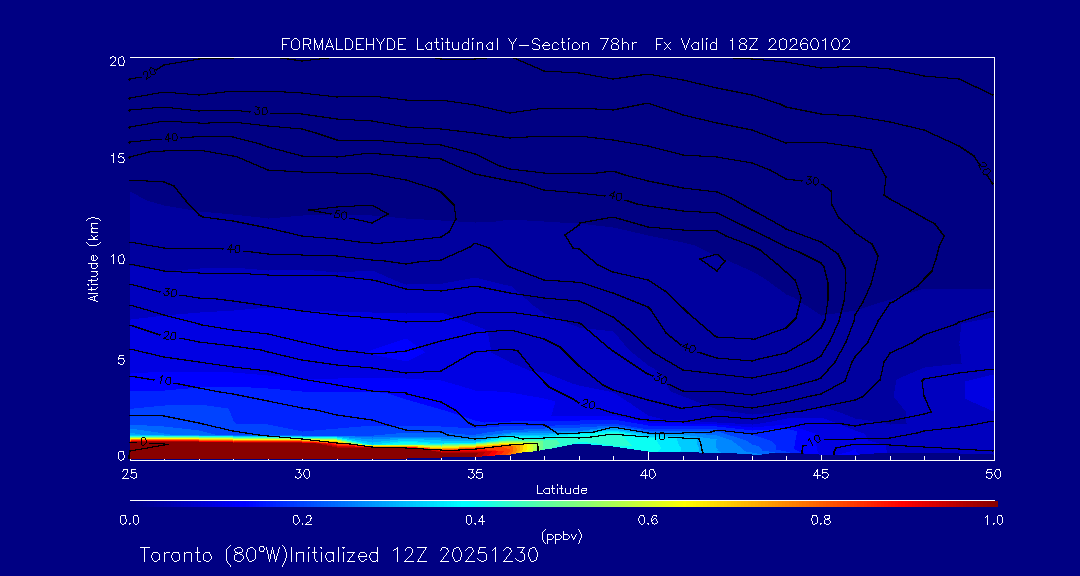Screen dimensions: 1080x576
Task: Click the latitude axis tick label 45
Action: point(821,473)
